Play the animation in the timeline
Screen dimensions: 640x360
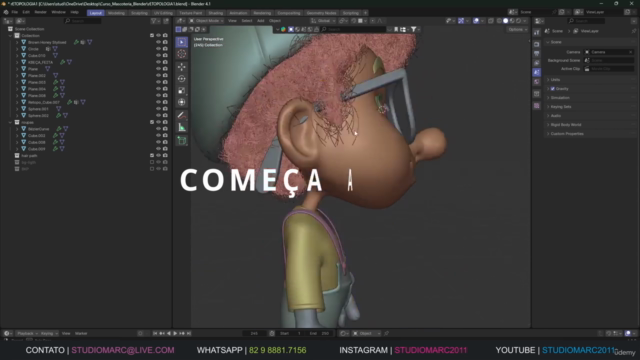click(x=175, y=333)
